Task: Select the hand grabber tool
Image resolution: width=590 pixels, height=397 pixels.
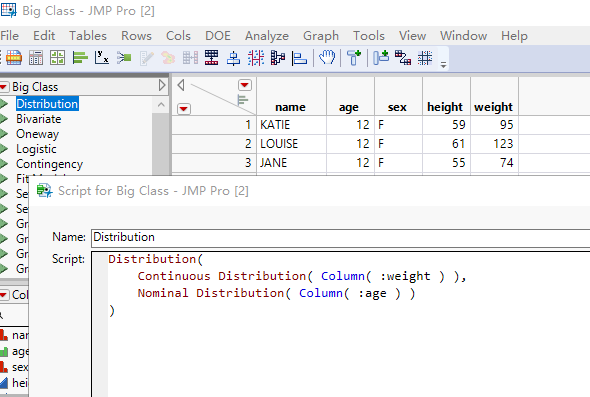Action: [327, 58]
